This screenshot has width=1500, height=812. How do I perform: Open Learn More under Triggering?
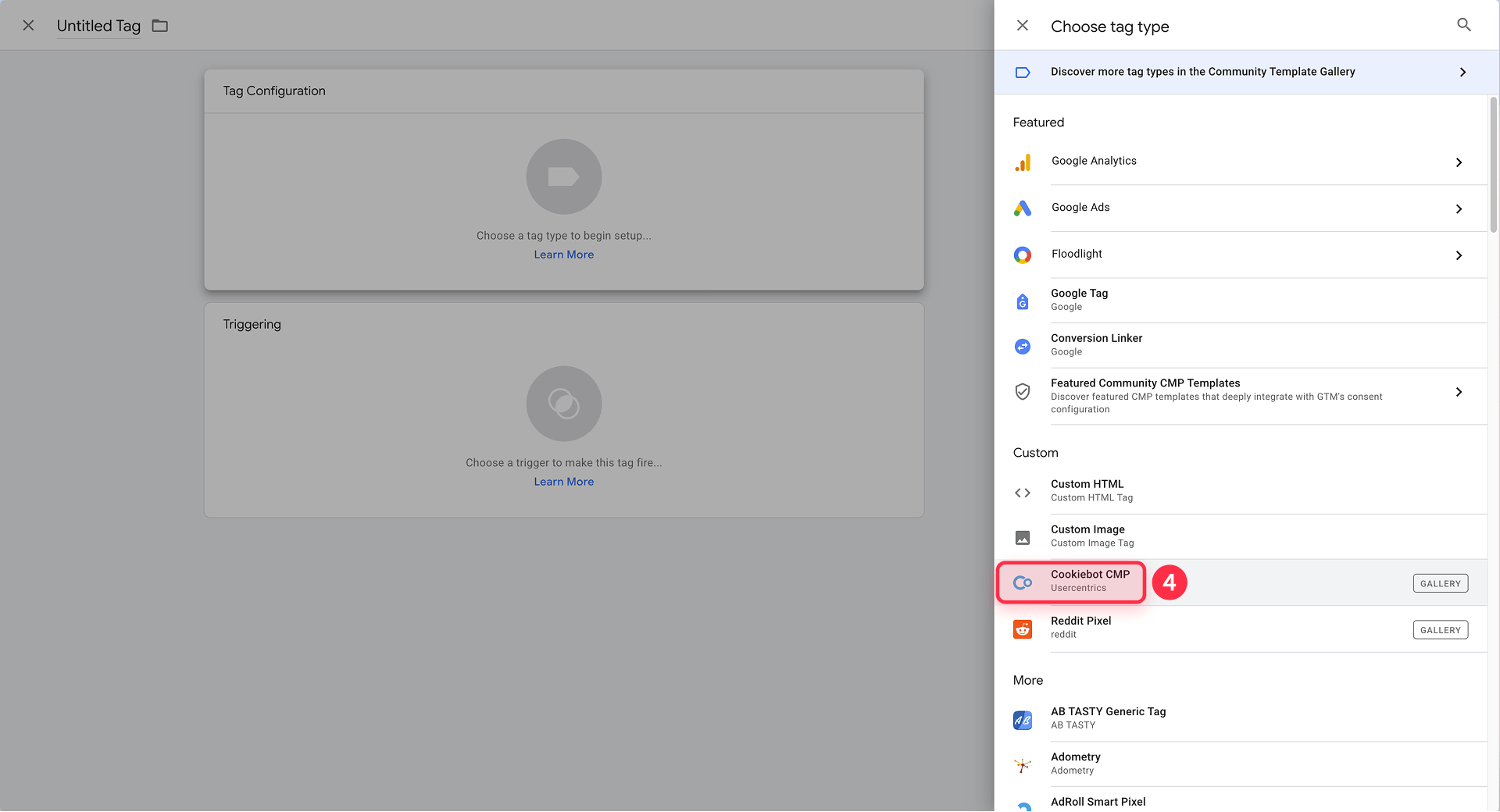tap(564, 482)
